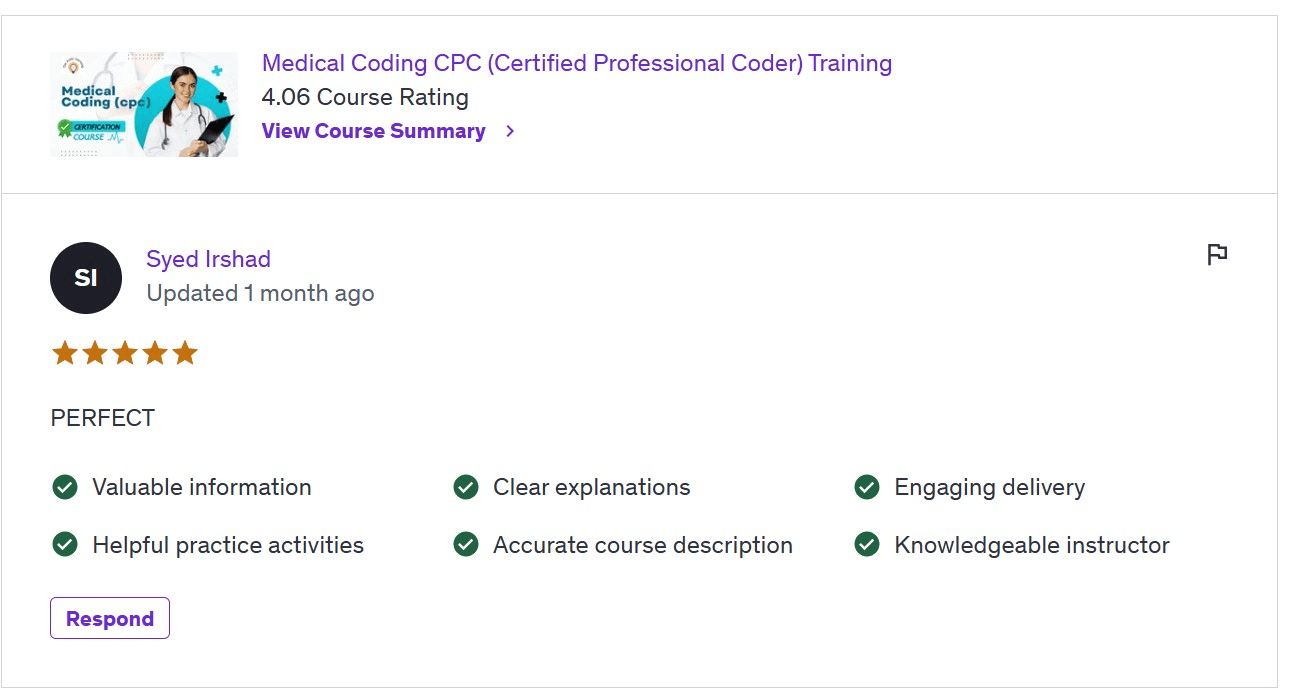Click the Medical Coding course thumbnail

(144, 105)
